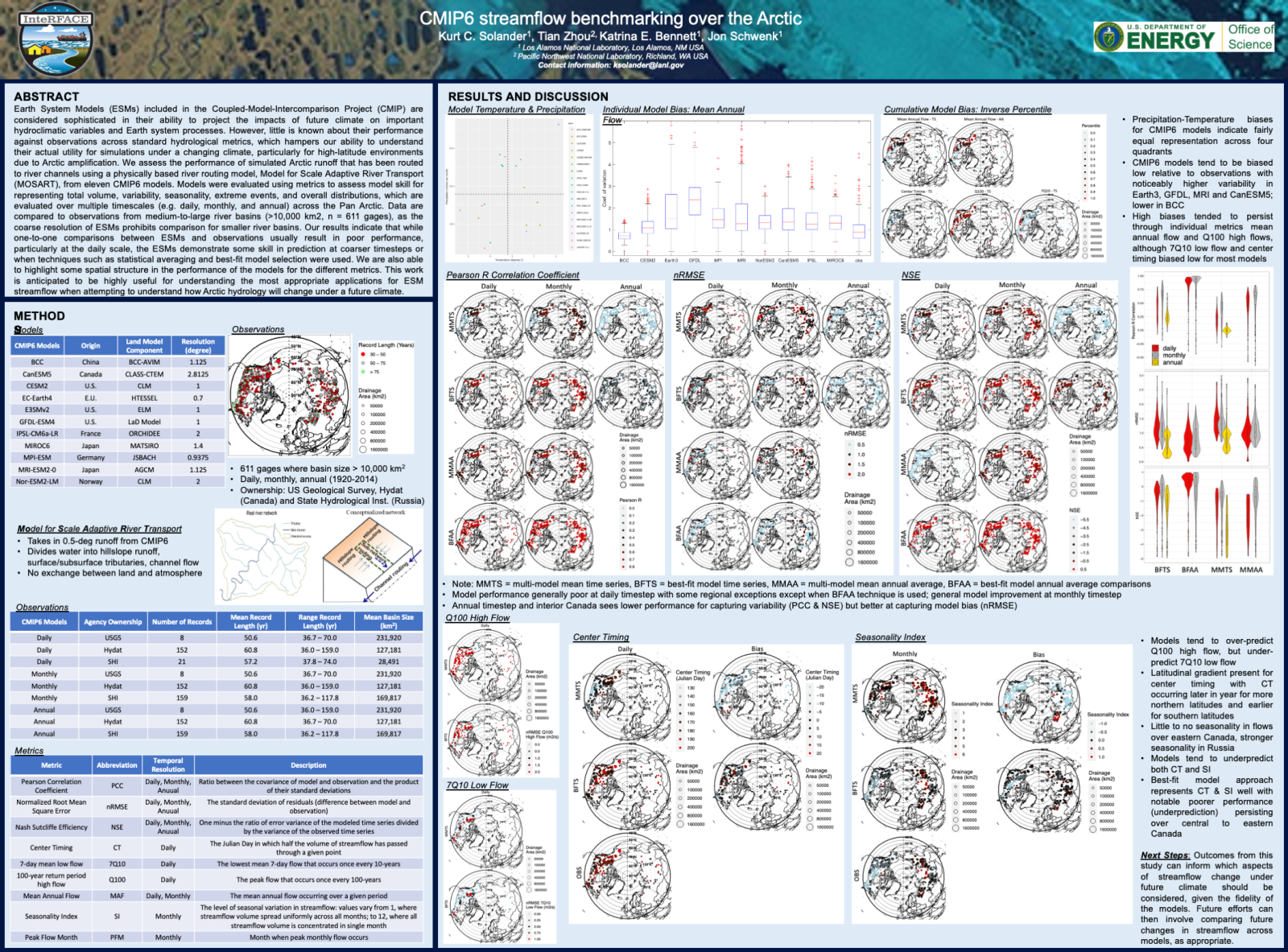Select the AGCM table cell
1288x952 pixels.
tap(144, 470)
